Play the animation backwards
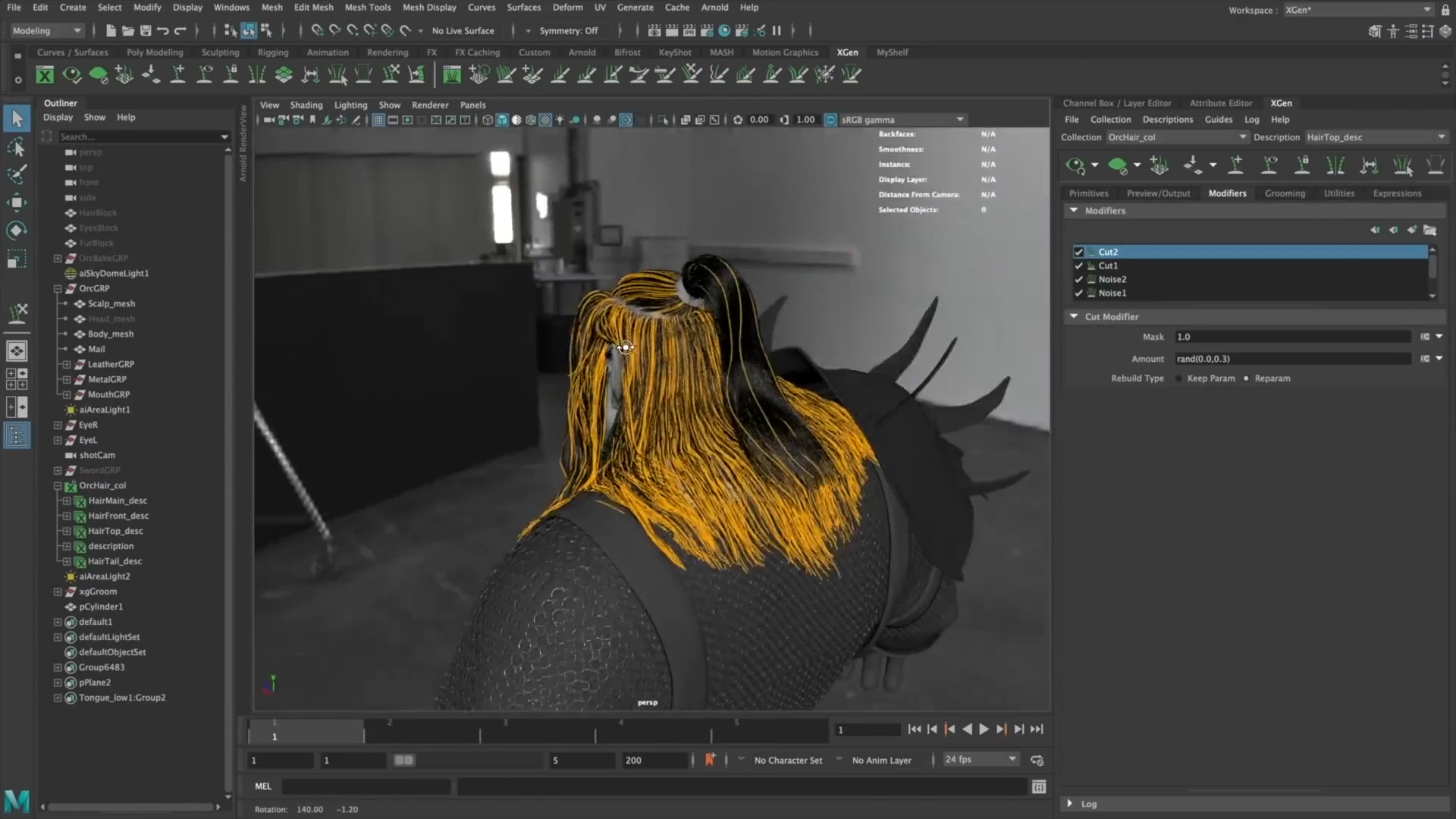This screenshot has height=819, width=1456. pyautogui.click(x=967, y=730)
